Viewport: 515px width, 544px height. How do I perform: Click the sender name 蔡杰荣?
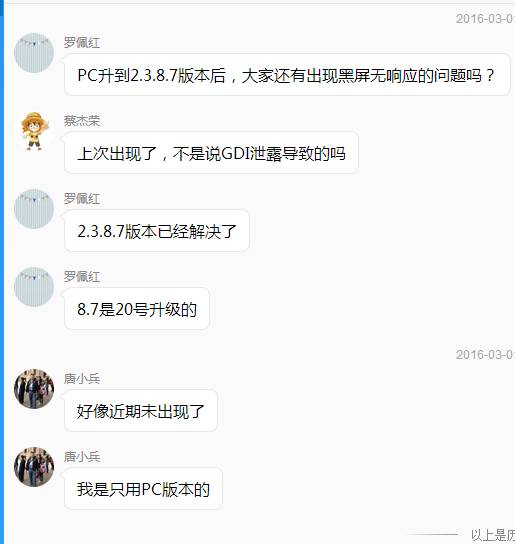click(x=82, y=121)
